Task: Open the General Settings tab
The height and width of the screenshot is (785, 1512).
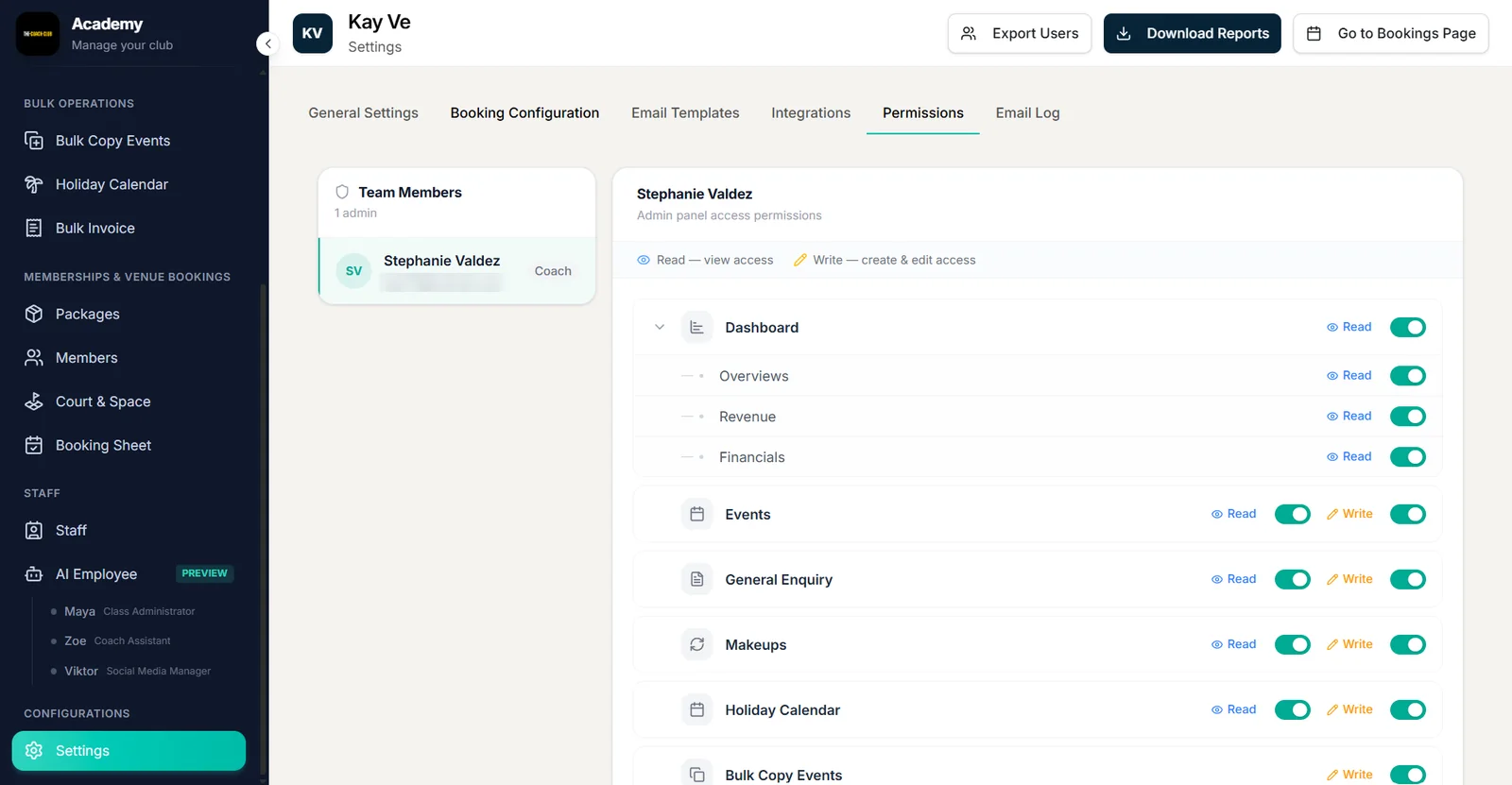Action: pyautogui.click(x=363, y=112)
